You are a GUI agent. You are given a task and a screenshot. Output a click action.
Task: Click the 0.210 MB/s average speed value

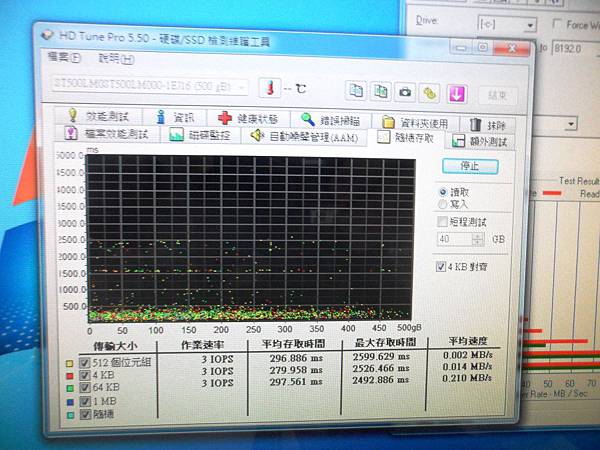pyautogui.click(x=467, y=378)
